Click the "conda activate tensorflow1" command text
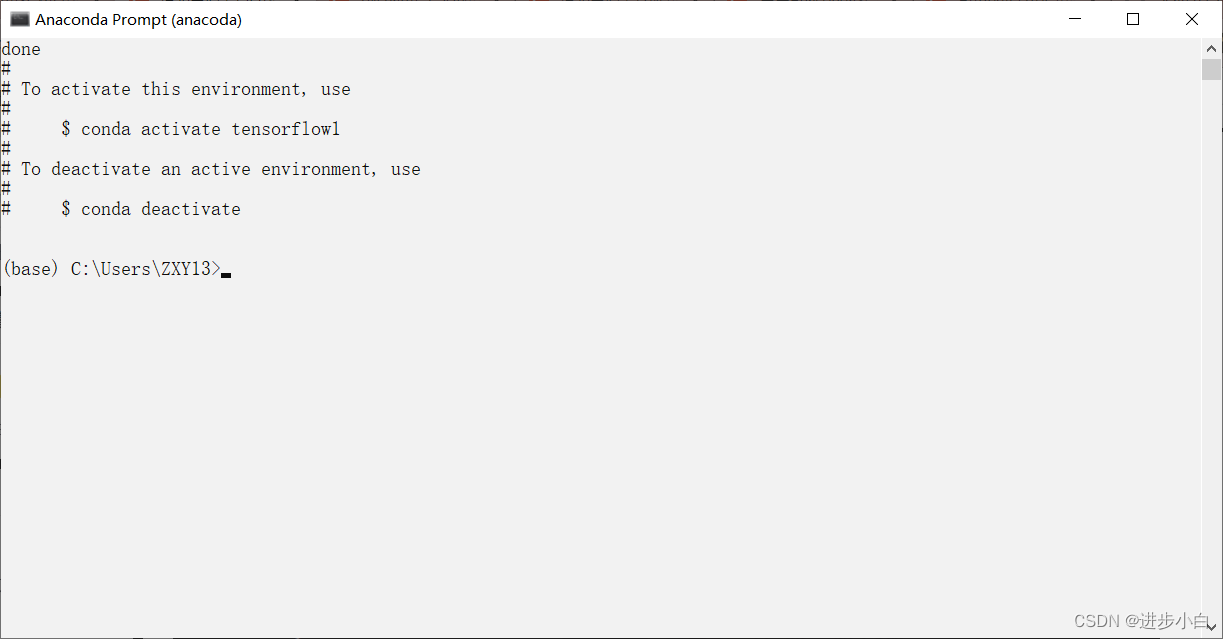The width and height of the screenshot is (1223, 639). (x=211, y=129)
